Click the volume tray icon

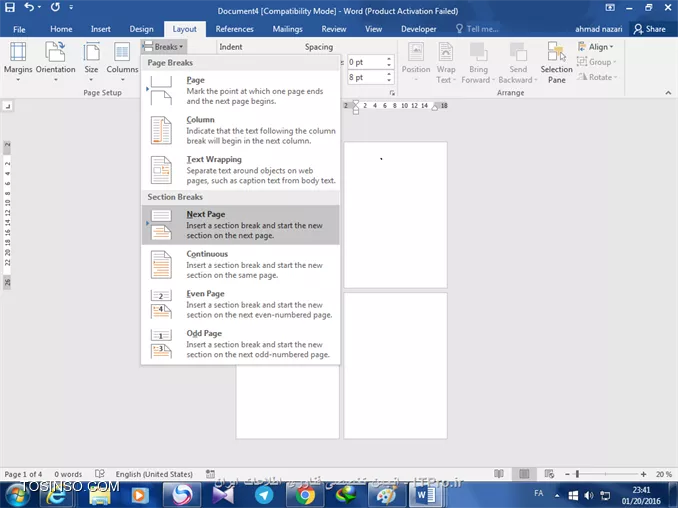click(x=589, y=495)
